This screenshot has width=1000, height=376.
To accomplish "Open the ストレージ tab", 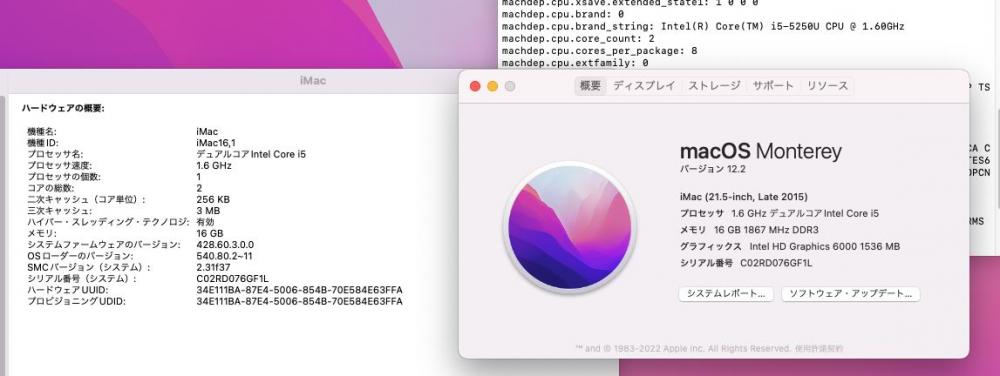I will click(714, 86).
